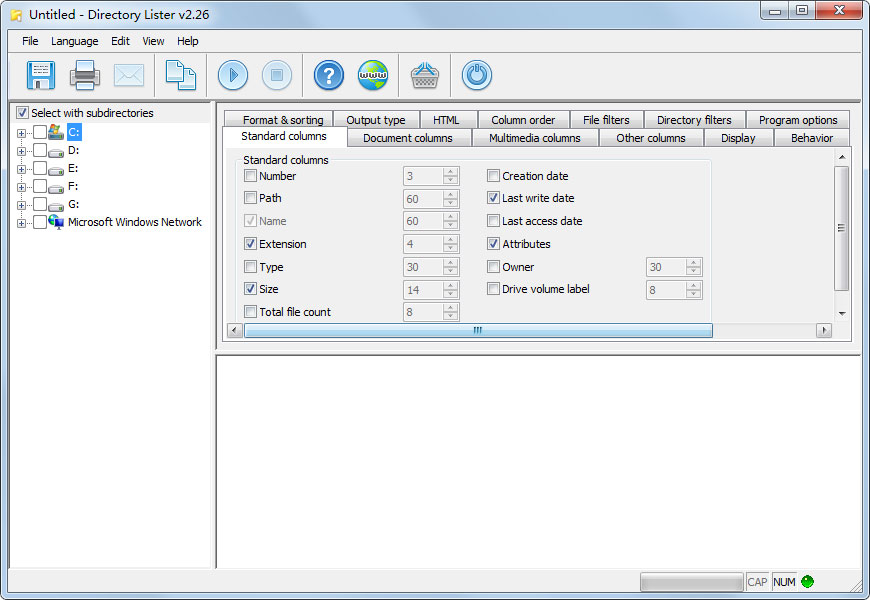Enable the Path column checkbox

click(x=250, y=198)
